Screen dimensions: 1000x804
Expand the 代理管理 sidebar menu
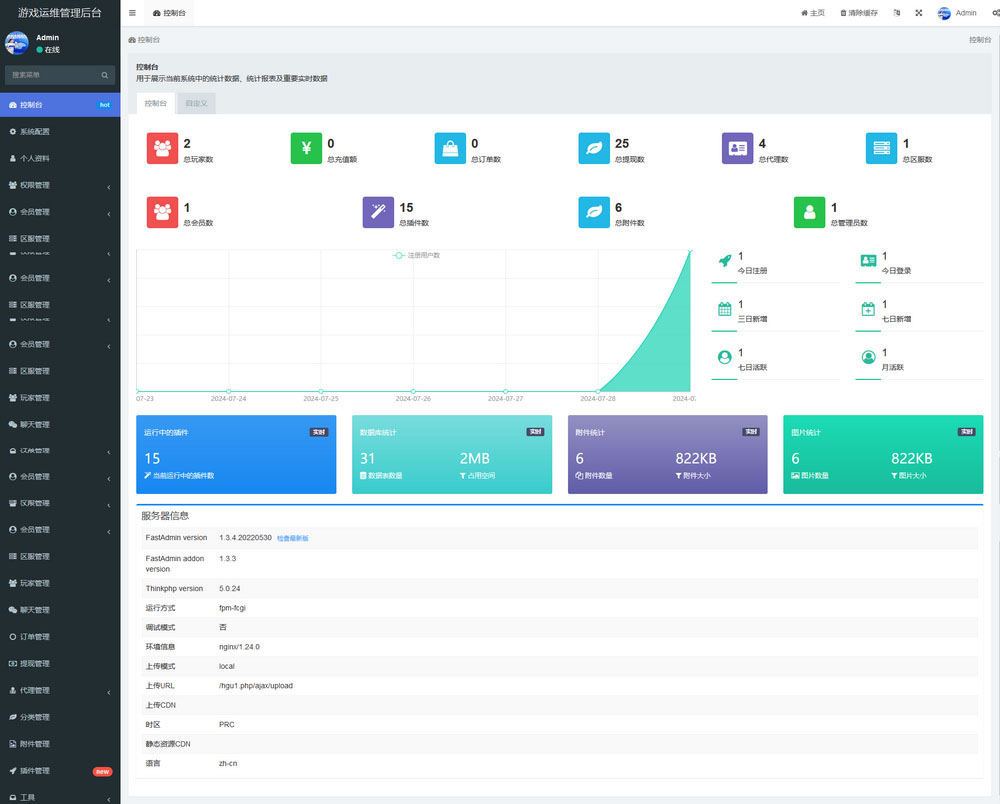click(60, 690)
